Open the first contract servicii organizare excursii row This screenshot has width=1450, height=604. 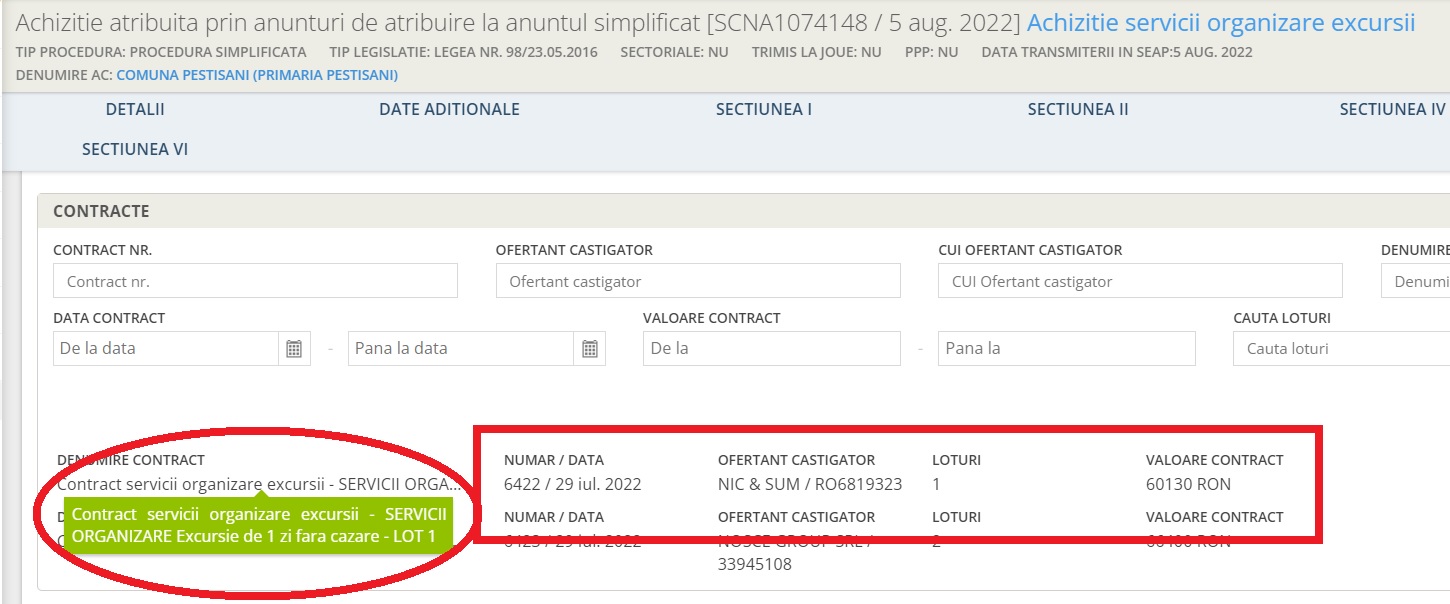pyautogui.click(x=260, y=484)
